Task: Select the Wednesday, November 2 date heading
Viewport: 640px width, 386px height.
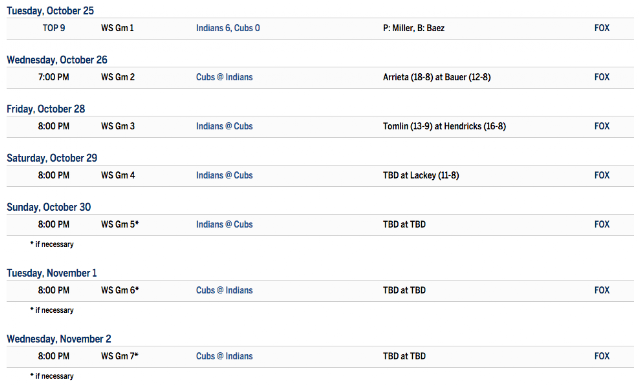Action: [59, 339]
